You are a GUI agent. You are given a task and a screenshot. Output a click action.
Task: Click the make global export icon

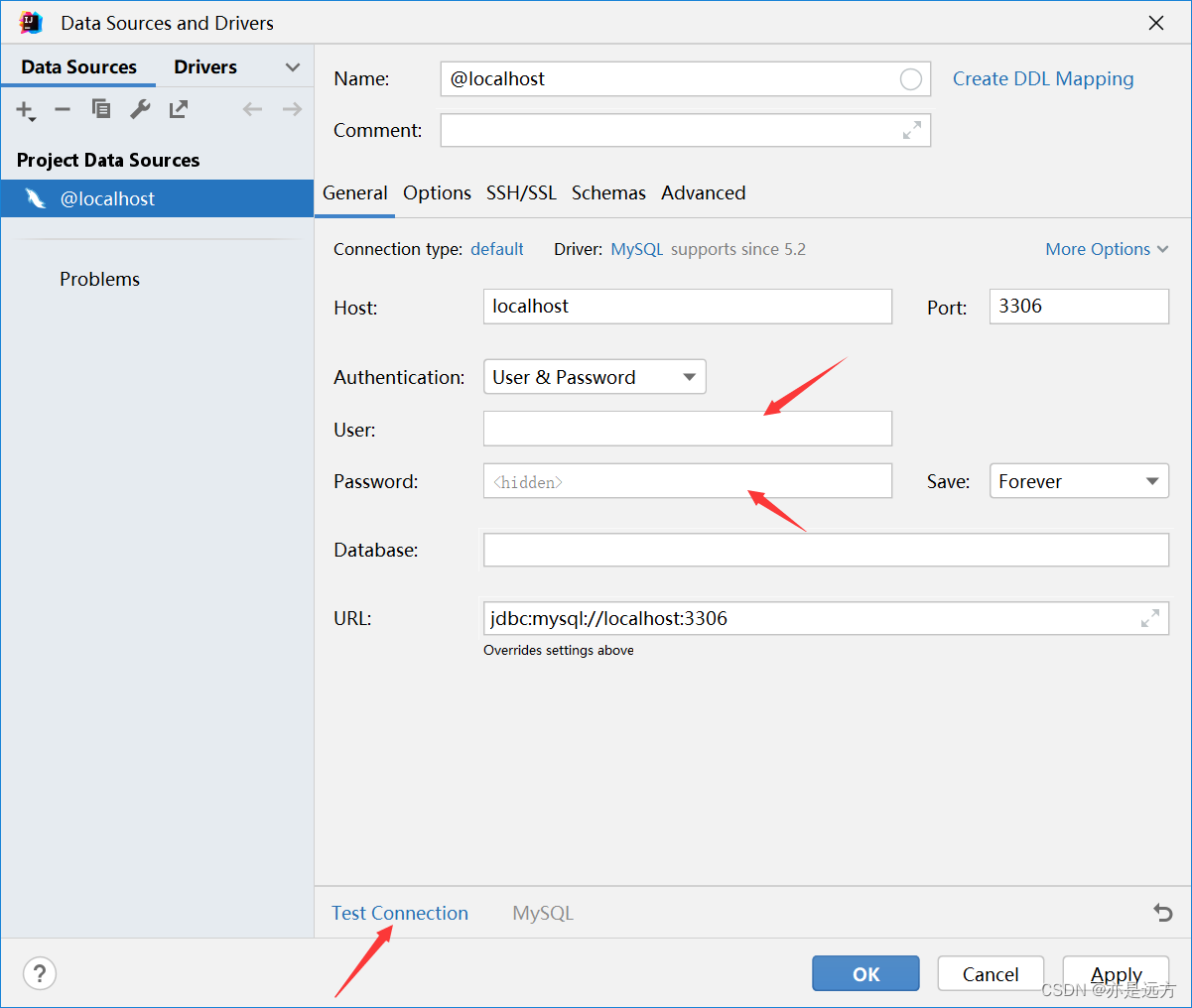179,109
